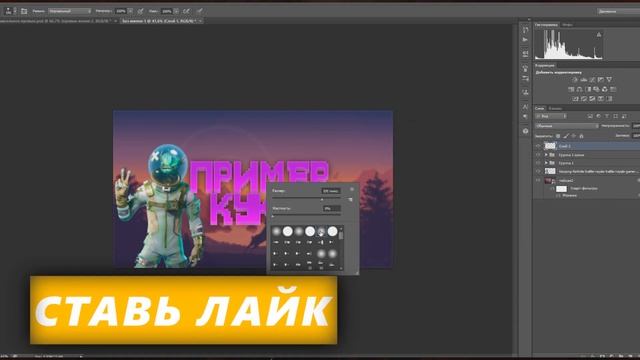Open the brush blend mode dropdown

coord(69,11)
